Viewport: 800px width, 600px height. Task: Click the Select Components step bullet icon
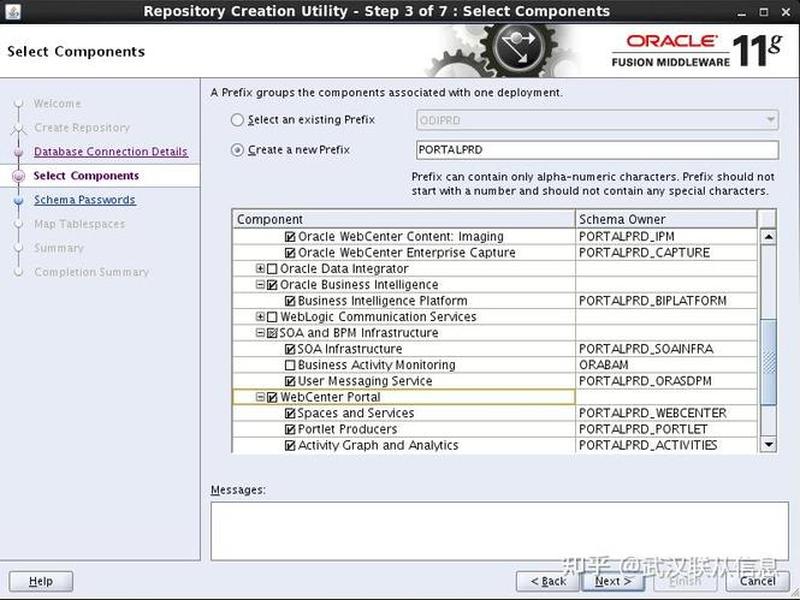tap(19, 177)
